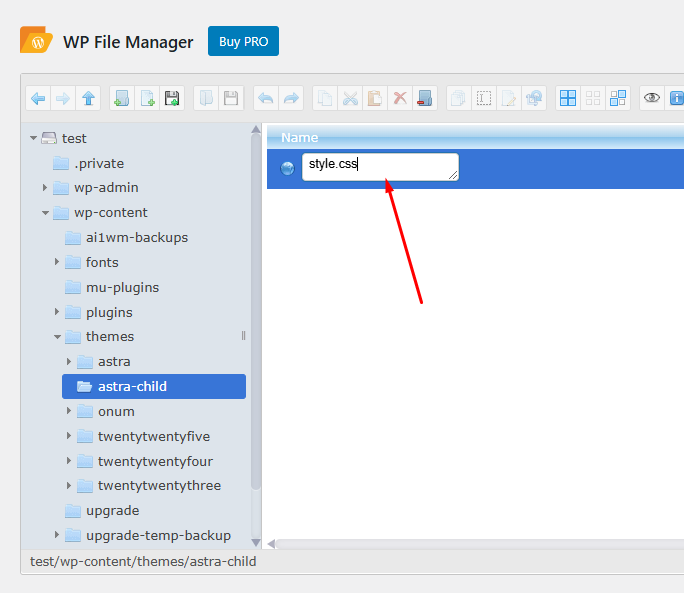Click the Invert selection grid icon
Image resolution: width=684 pixels, height=593 pixels.
[618, 98]
